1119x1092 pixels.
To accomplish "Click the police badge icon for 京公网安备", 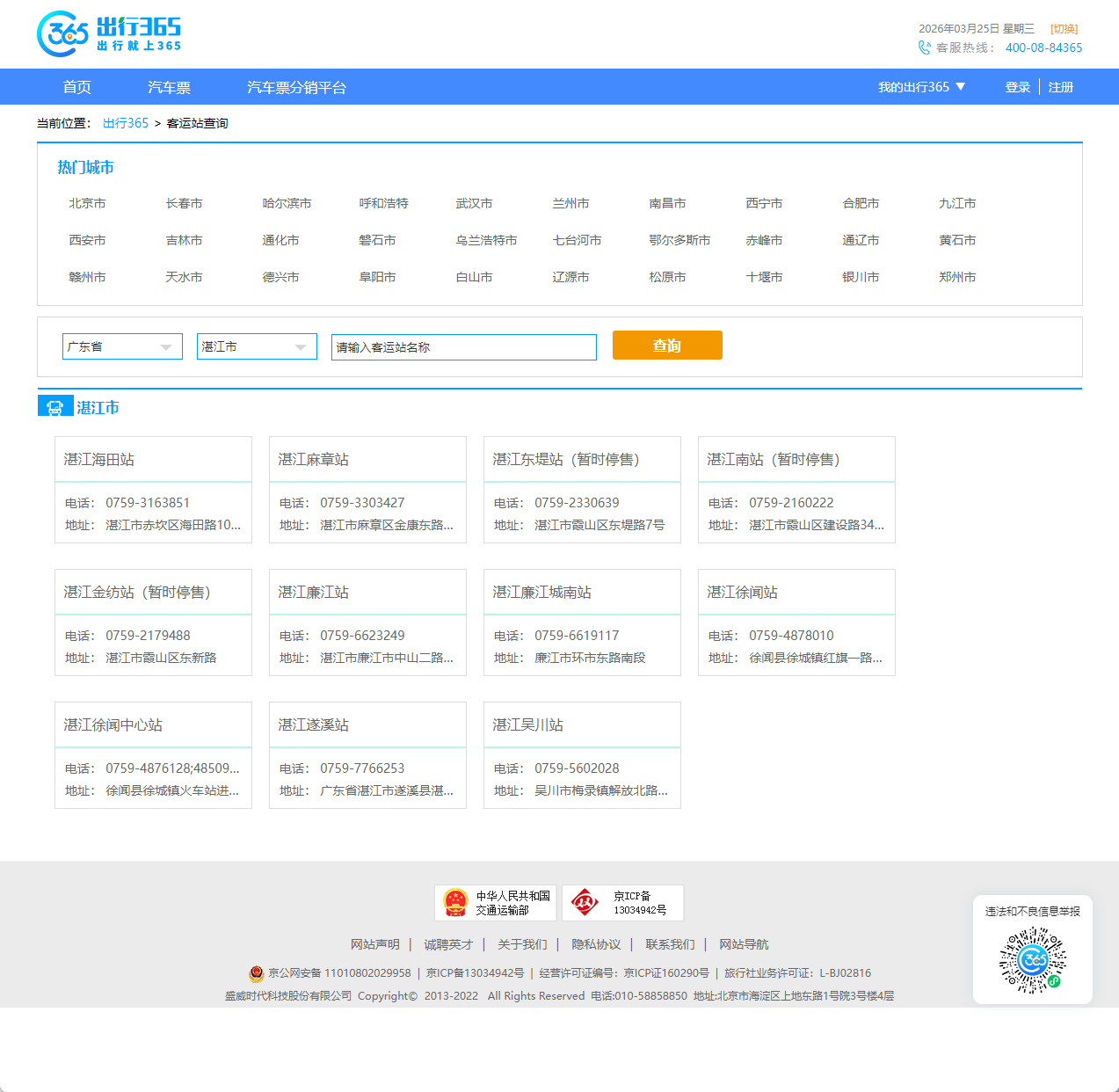I will (x=256, y=973).
